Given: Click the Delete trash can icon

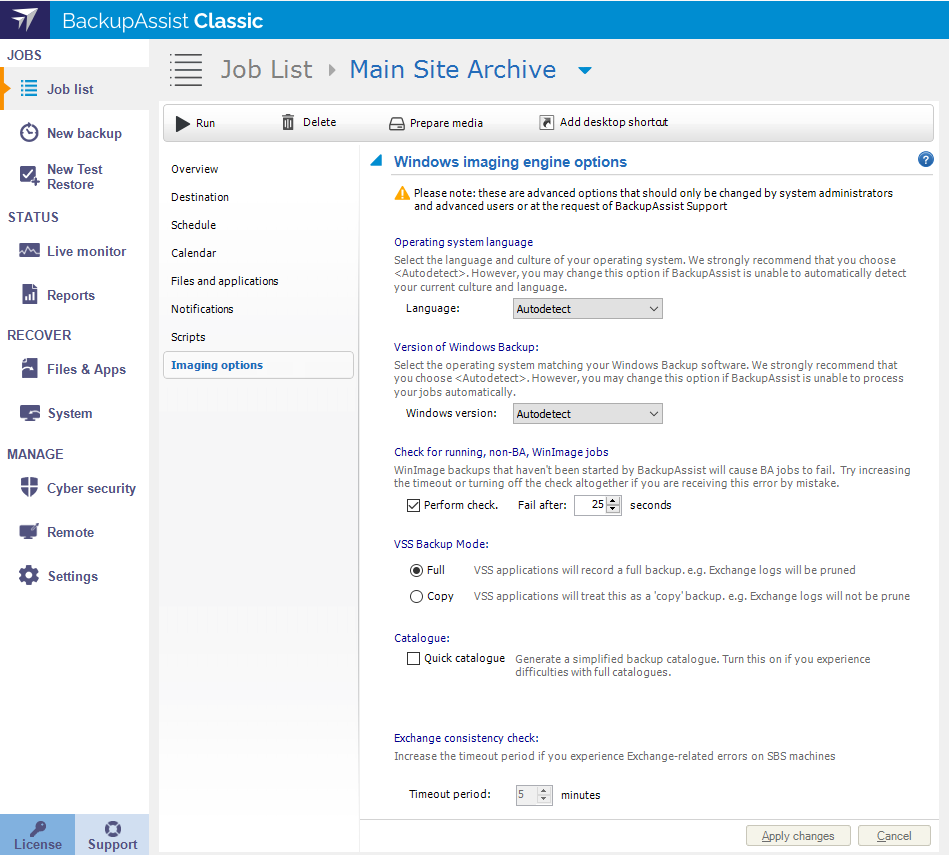Looking at the screenshot, I should (x=288, y=122).
